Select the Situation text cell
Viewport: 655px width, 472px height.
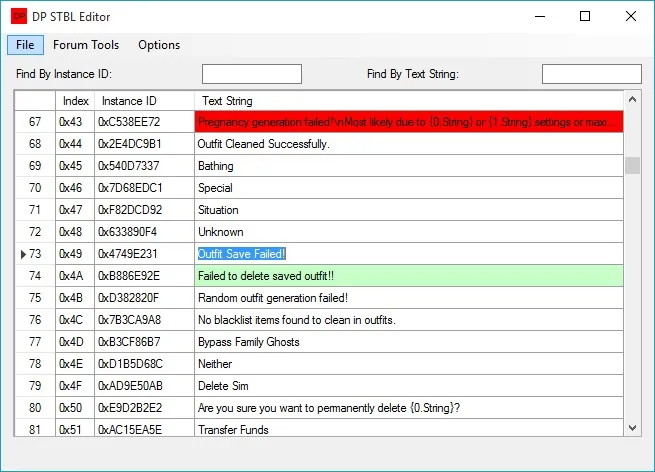(409, 210)
